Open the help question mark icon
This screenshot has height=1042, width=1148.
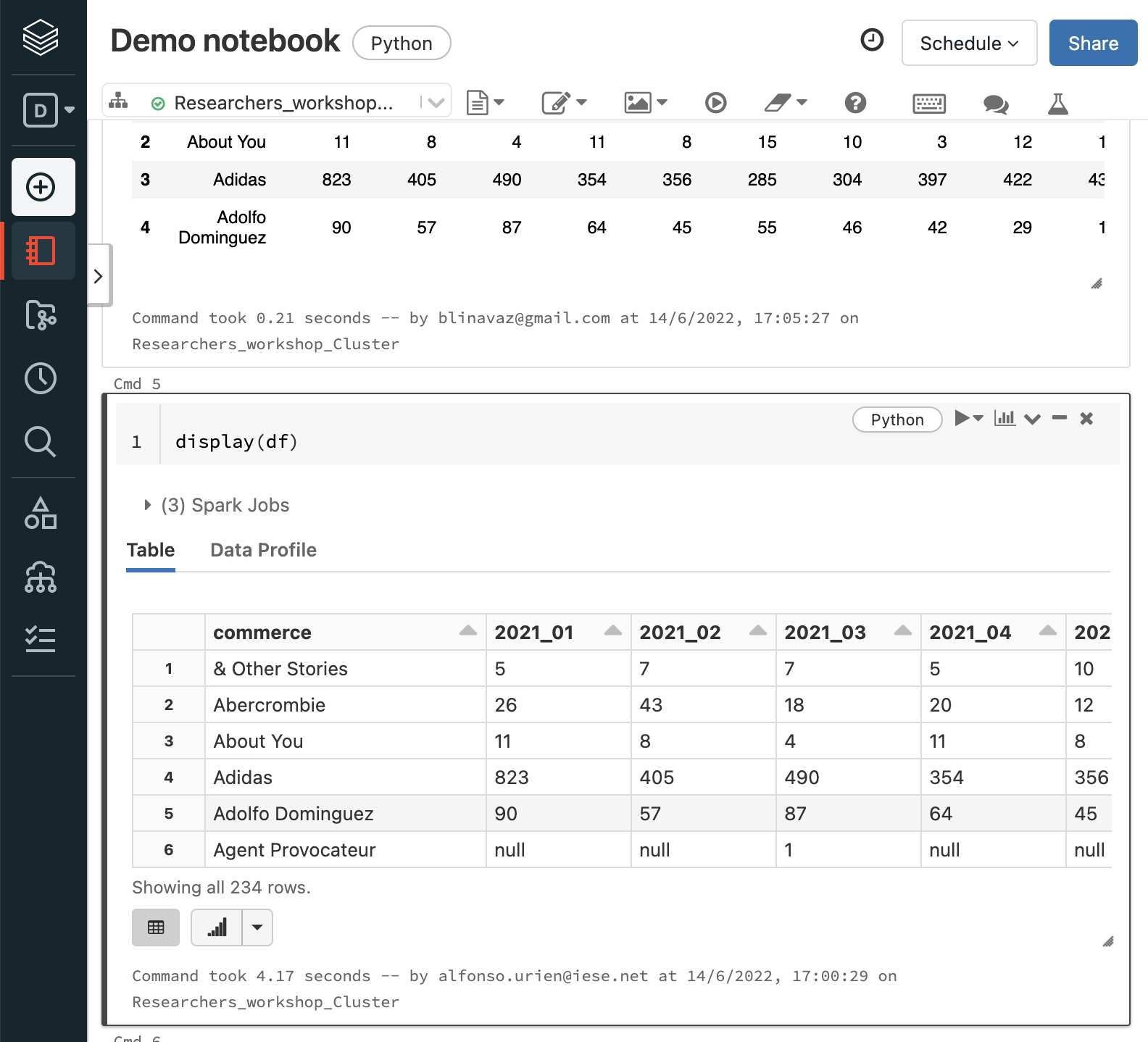click(855, 103)
